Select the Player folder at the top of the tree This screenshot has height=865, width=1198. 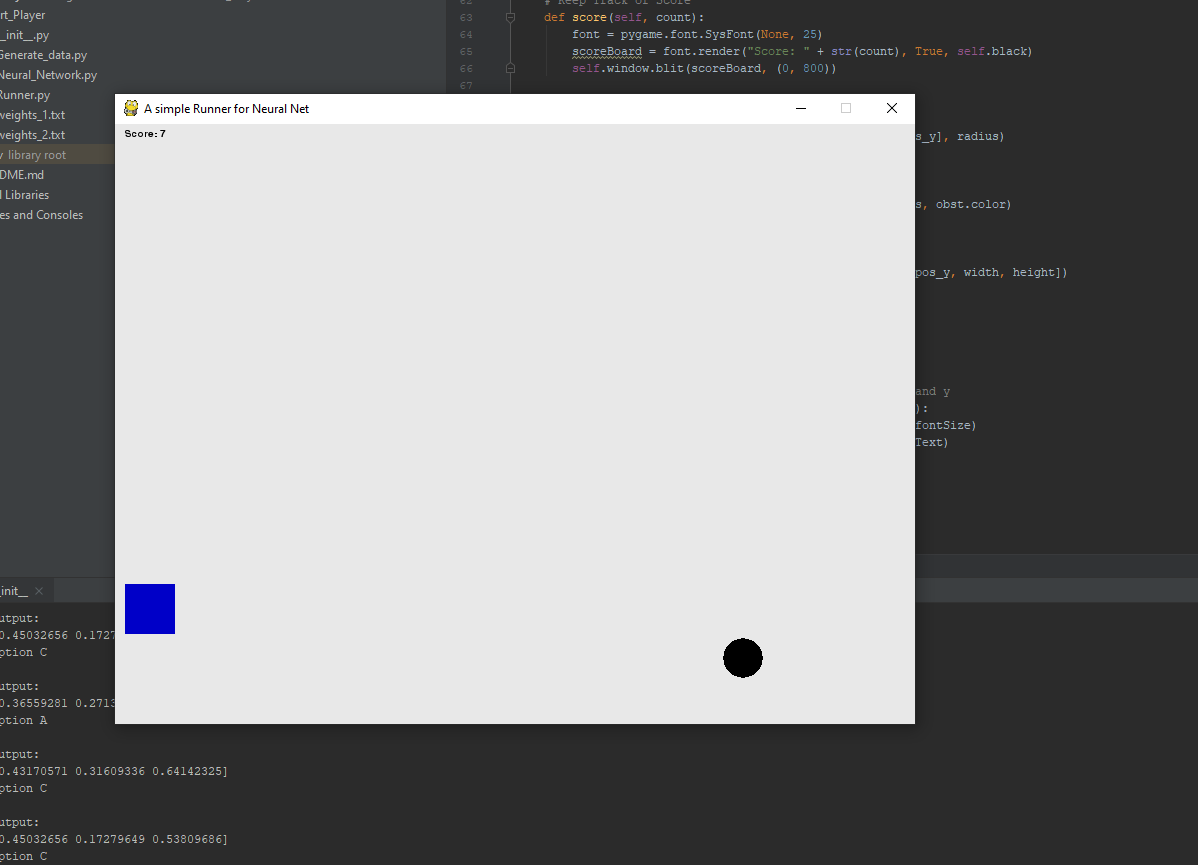coord(23,15)
